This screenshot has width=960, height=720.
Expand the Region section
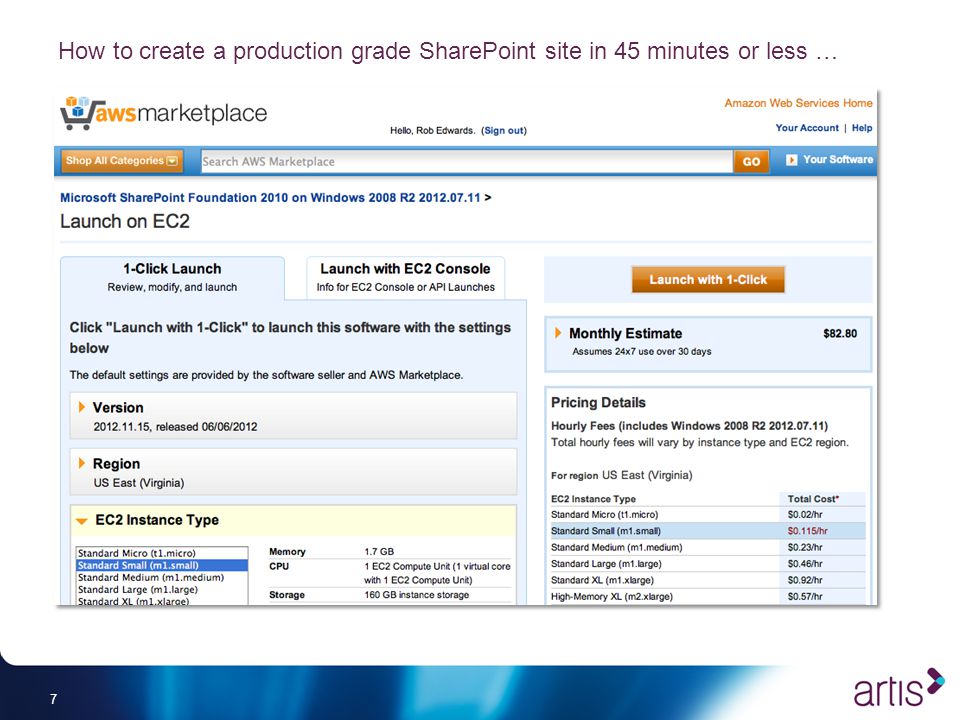[81, 463]
